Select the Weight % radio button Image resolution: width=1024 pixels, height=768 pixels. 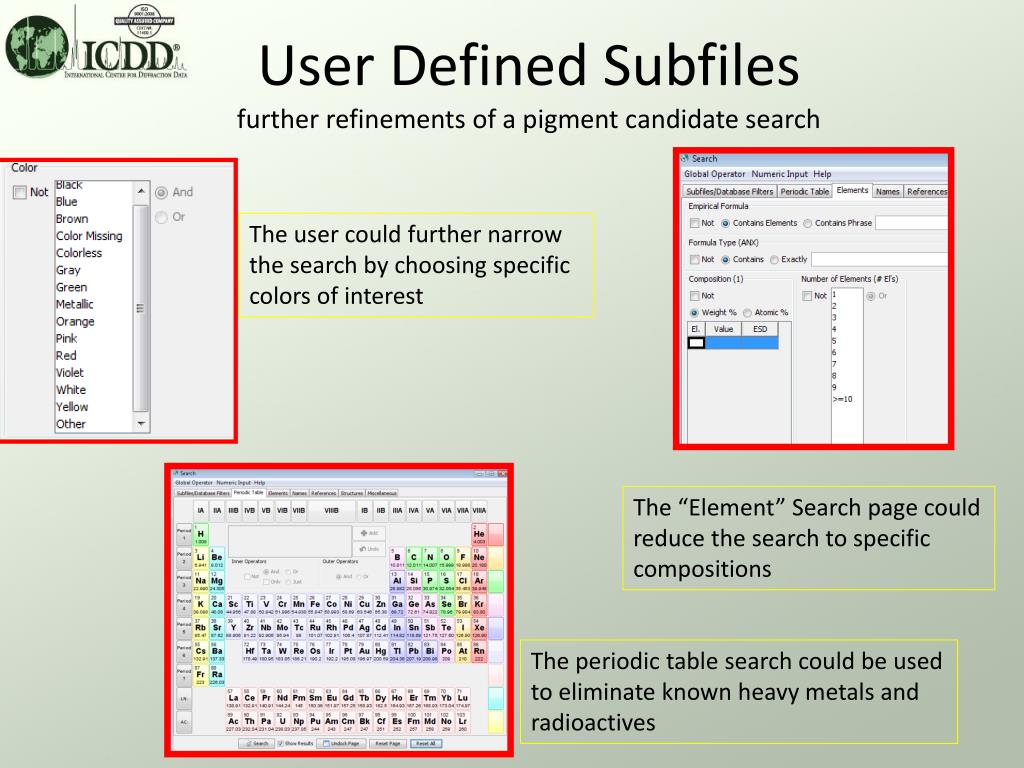tap(694, 313)
